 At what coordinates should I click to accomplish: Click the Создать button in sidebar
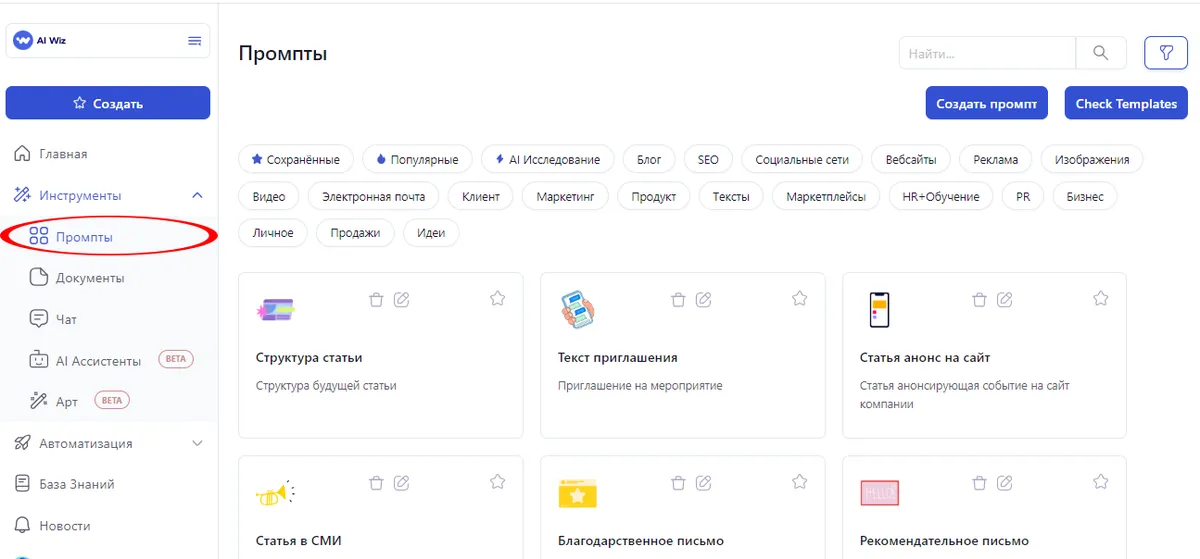coord(108,103)
